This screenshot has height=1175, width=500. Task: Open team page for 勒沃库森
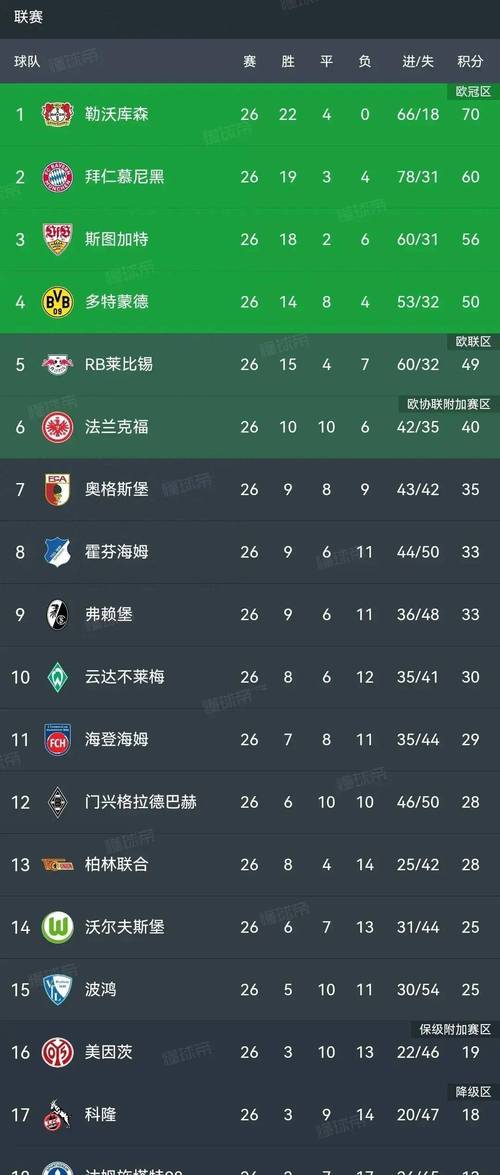coord(116,115)
